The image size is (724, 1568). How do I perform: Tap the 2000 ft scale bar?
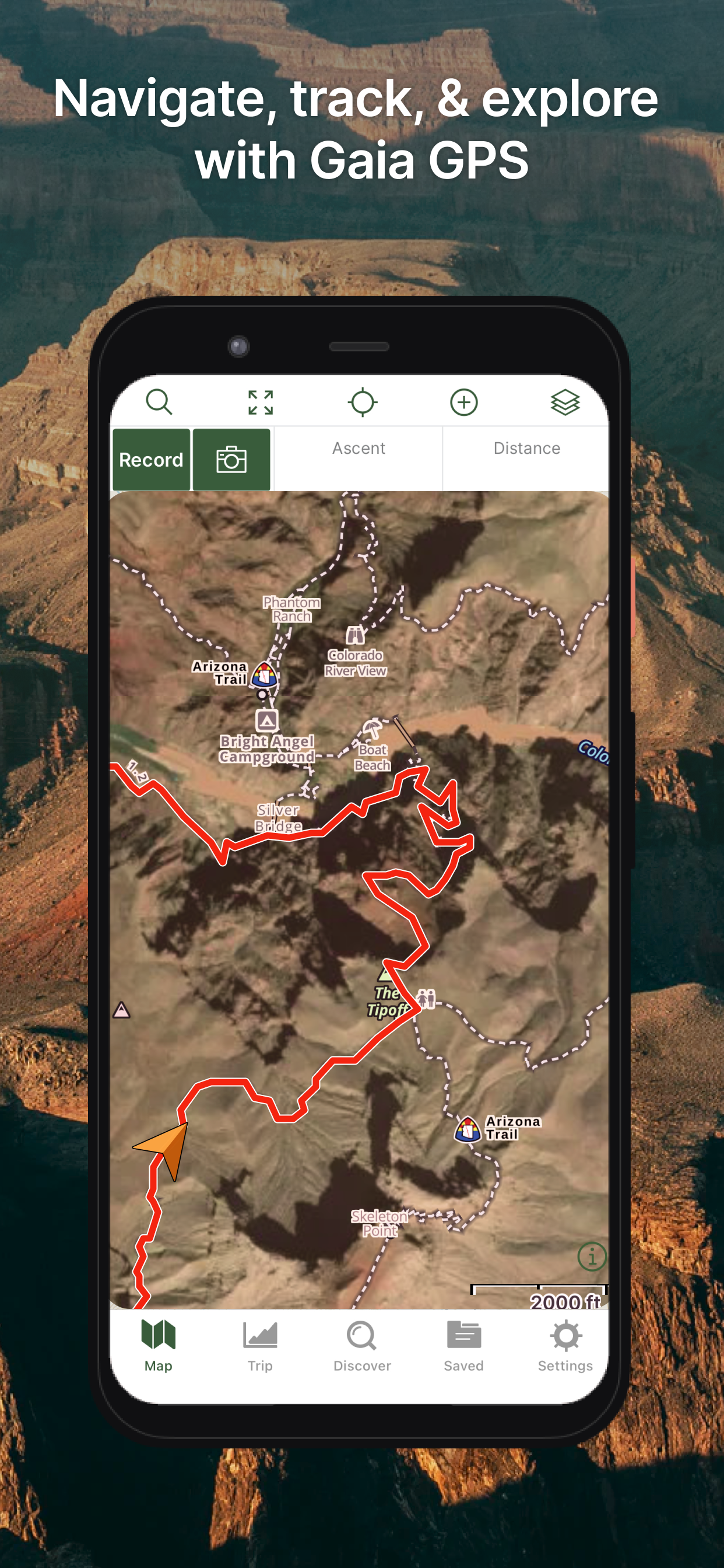point(539,1296)
